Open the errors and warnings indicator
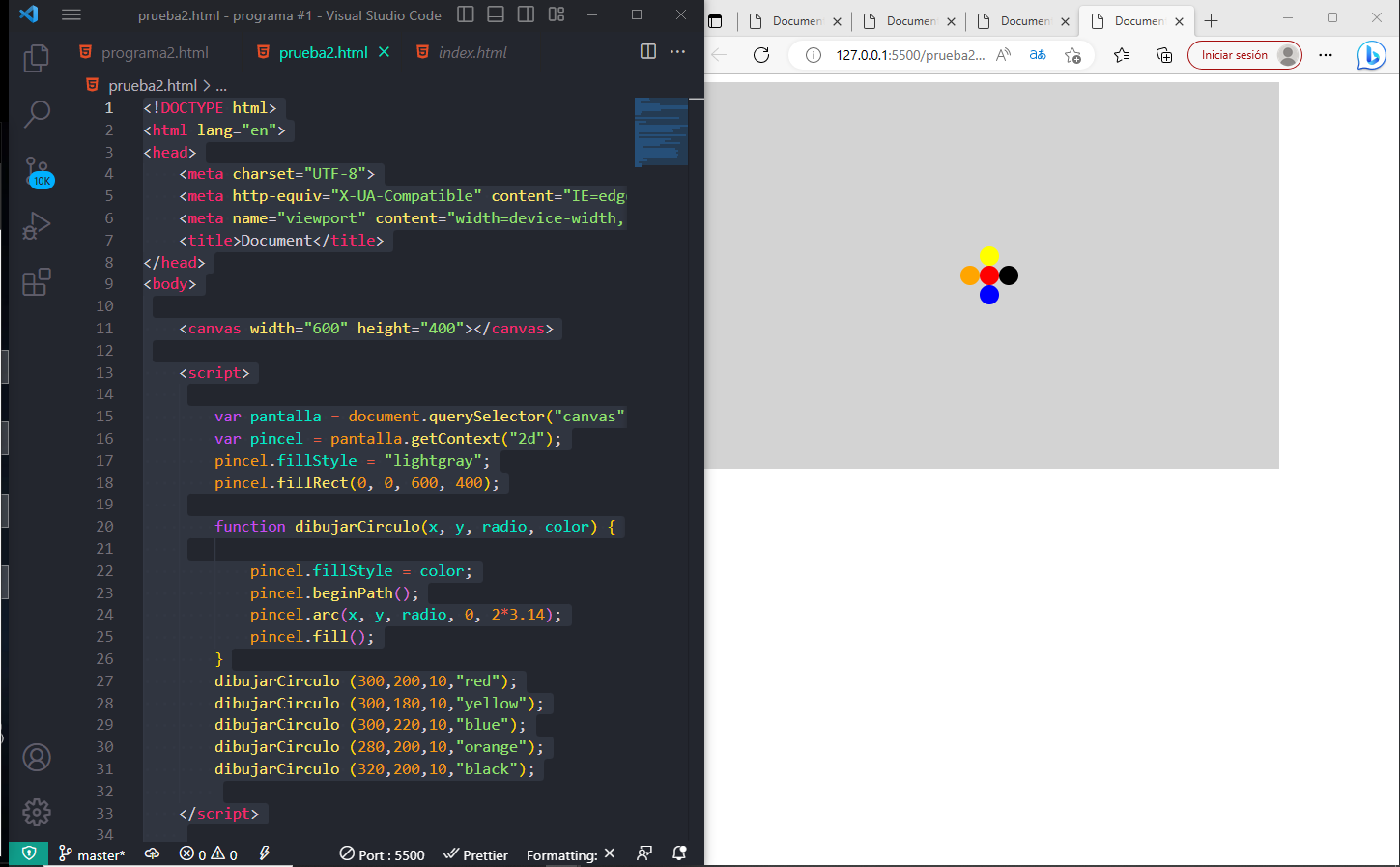Viewport: 1400px width, 867px height. pyautogui.click(x=208, y=854)
